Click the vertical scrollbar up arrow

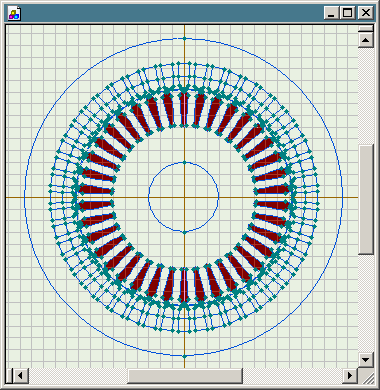(x=366, y=40)
